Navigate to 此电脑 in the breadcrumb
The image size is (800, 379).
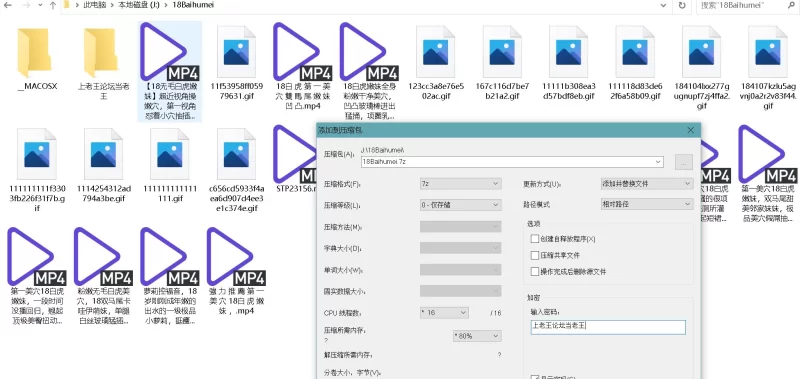tap(94, 6)
